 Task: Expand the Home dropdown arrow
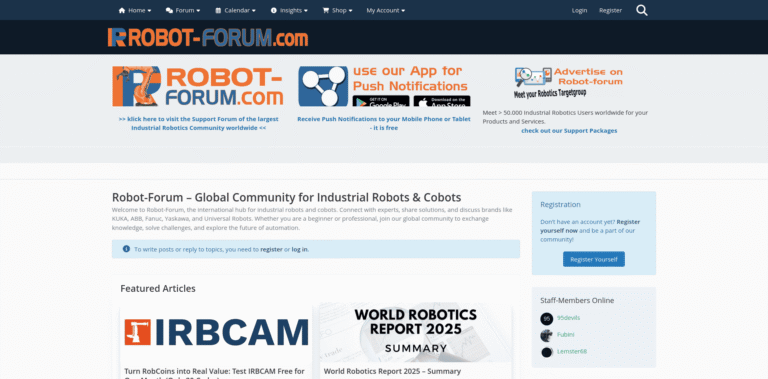coord(149,11)
